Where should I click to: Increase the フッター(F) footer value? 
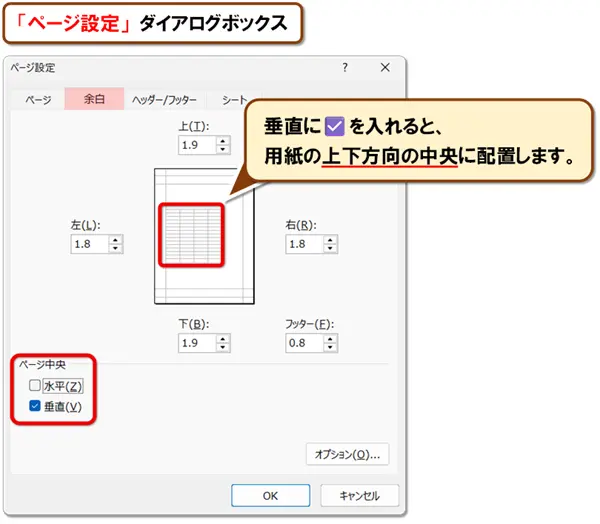tap(330, 339)
